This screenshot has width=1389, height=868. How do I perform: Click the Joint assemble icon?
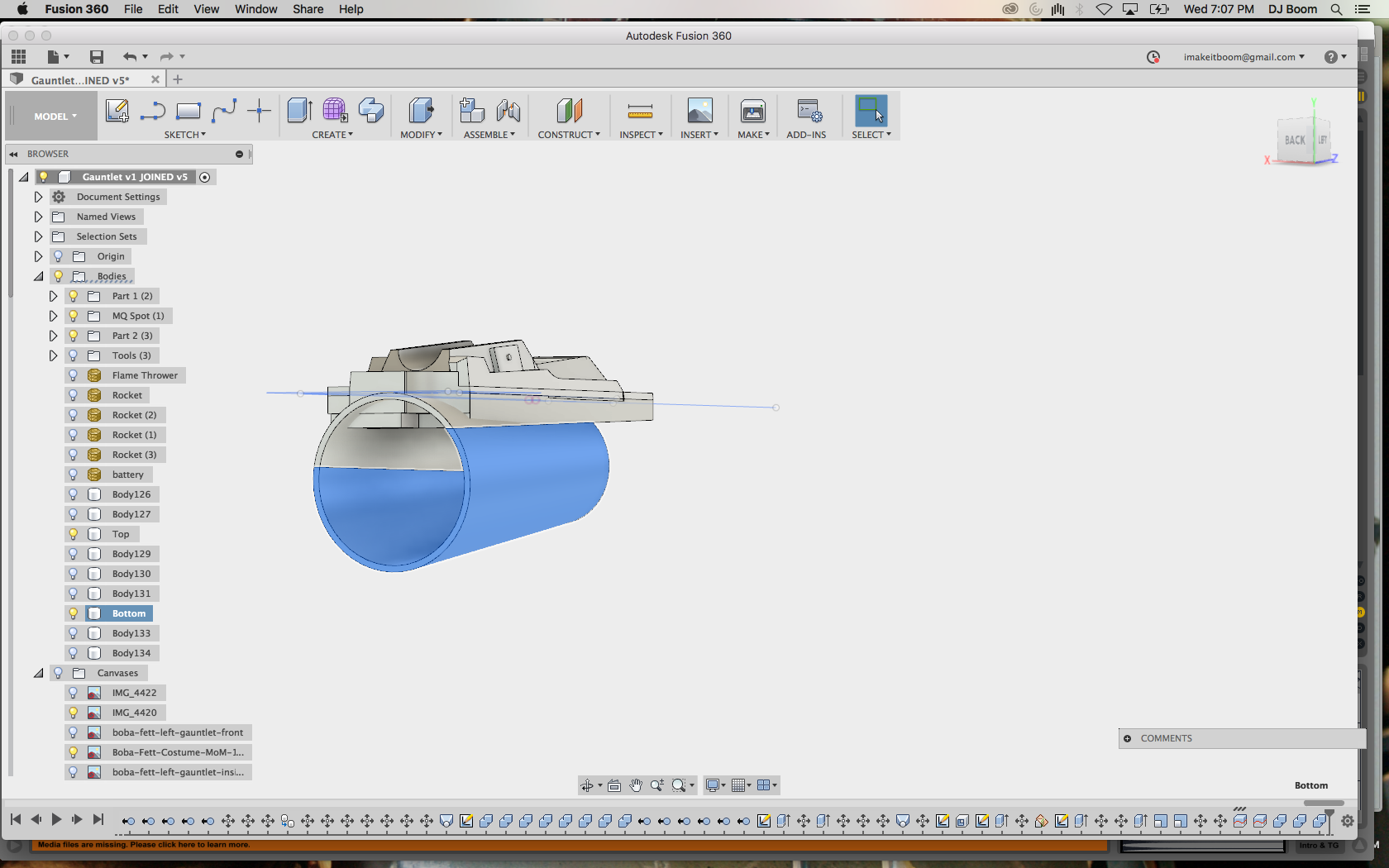pos(508,111)
